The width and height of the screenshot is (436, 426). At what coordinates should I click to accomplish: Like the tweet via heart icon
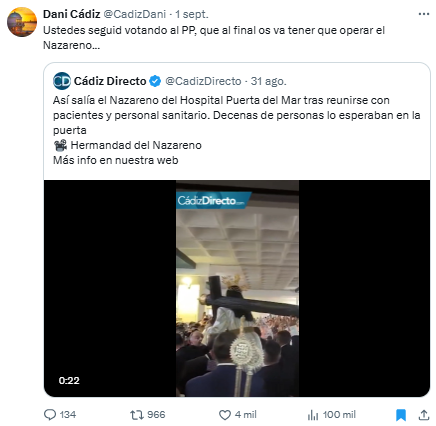pyautogui.click(x=225, y=415)
